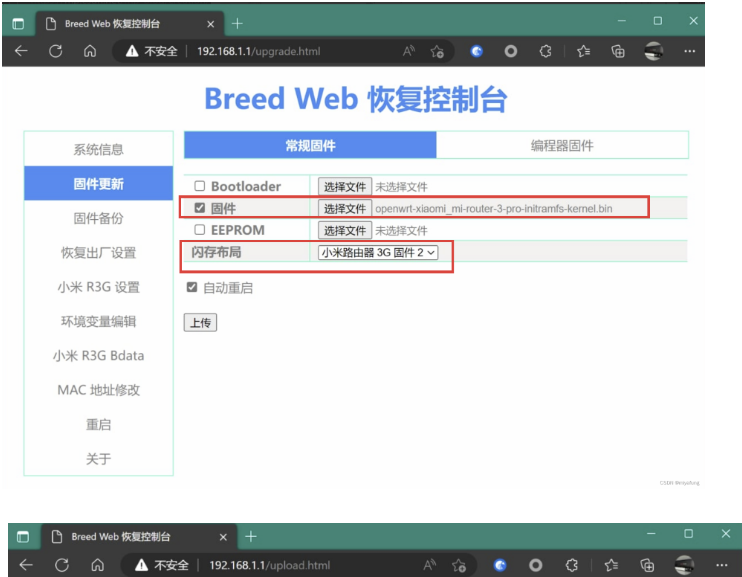The image size is (742, 577).
Task: Refresh the upgrade.html page
Action: point(56,51)
